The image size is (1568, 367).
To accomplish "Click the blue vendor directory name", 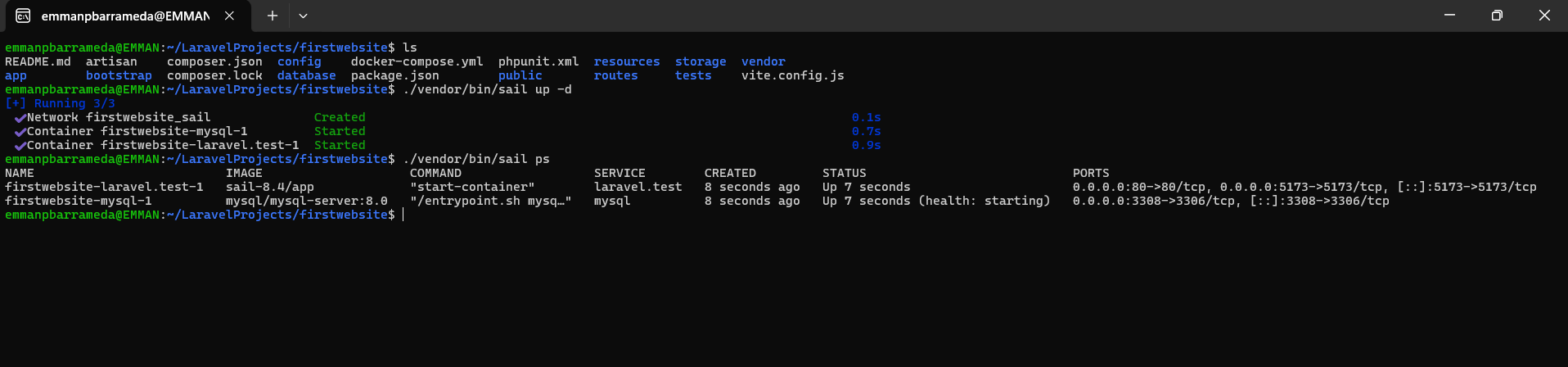I will [763, 61].
